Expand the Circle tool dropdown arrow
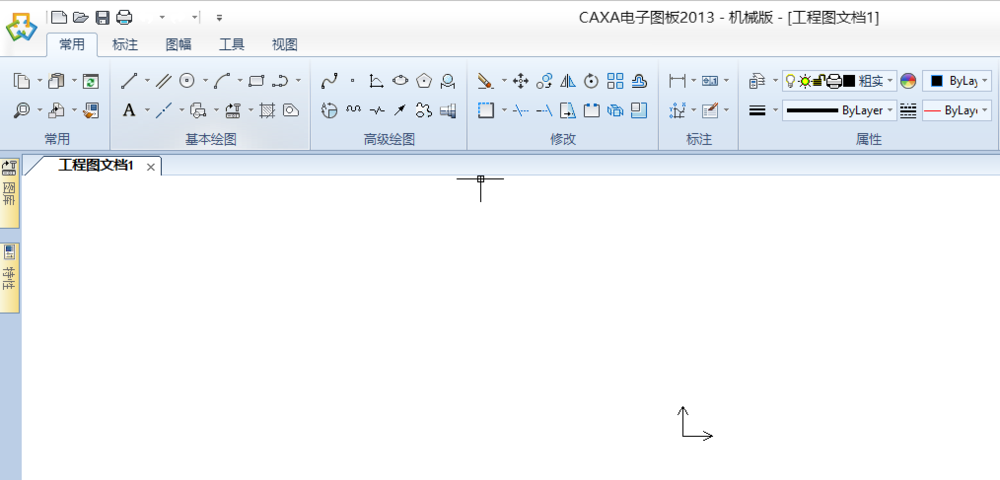 point(205,81)
